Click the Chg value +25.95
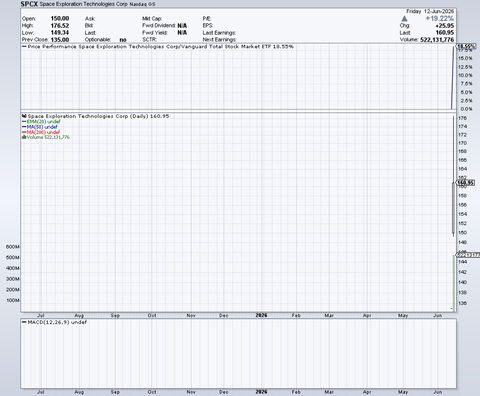This screenshot has height=396, width=480. point(445,26)
